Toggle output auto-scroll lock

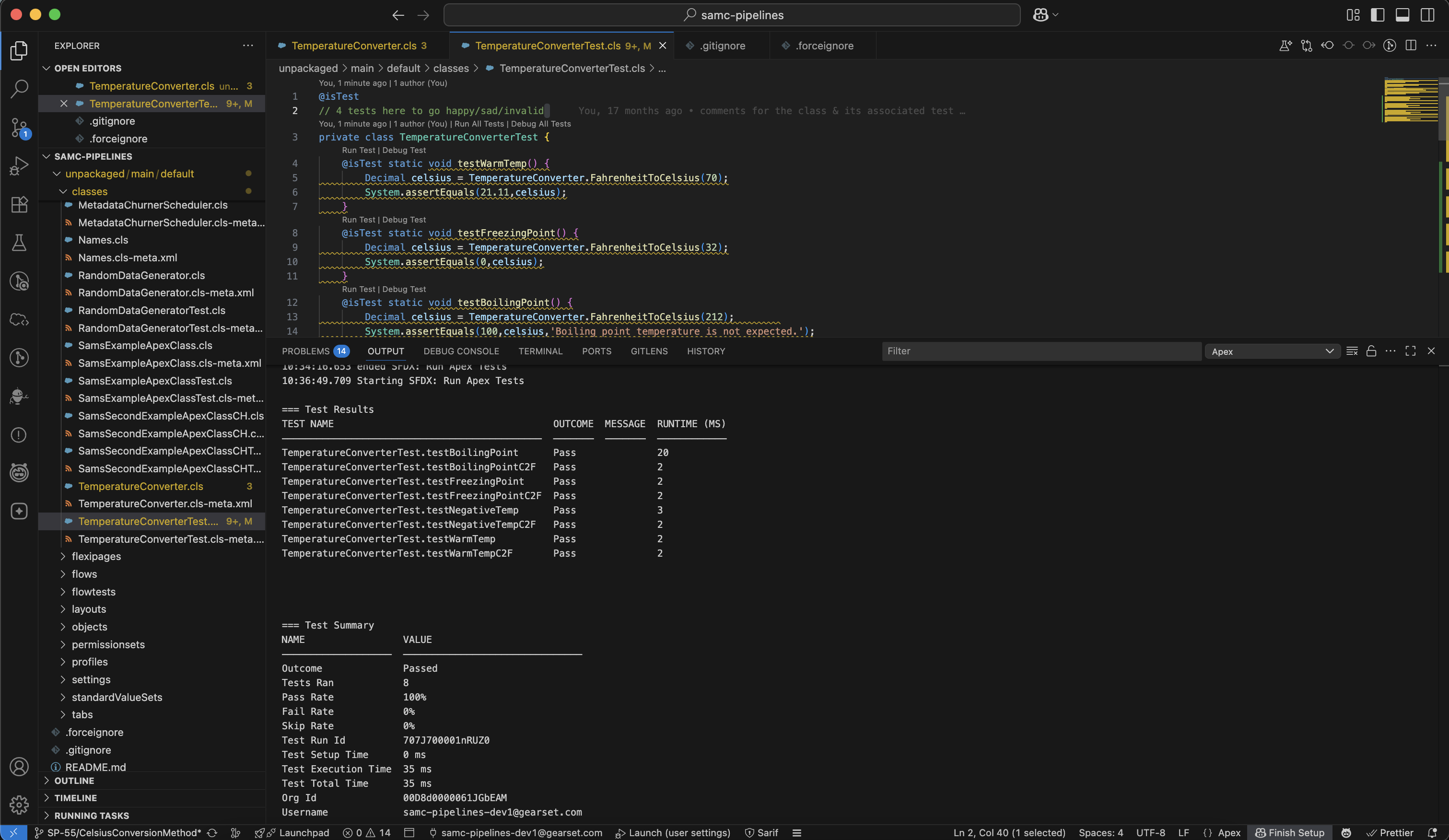point(1371,351)
